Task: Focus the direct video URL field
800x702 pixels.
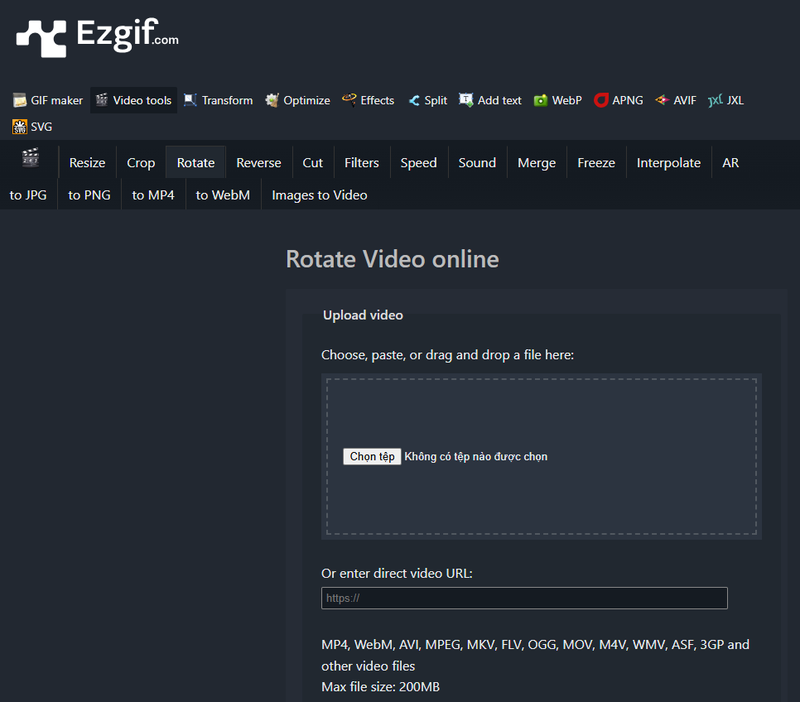Action: [x=524, y=598]
